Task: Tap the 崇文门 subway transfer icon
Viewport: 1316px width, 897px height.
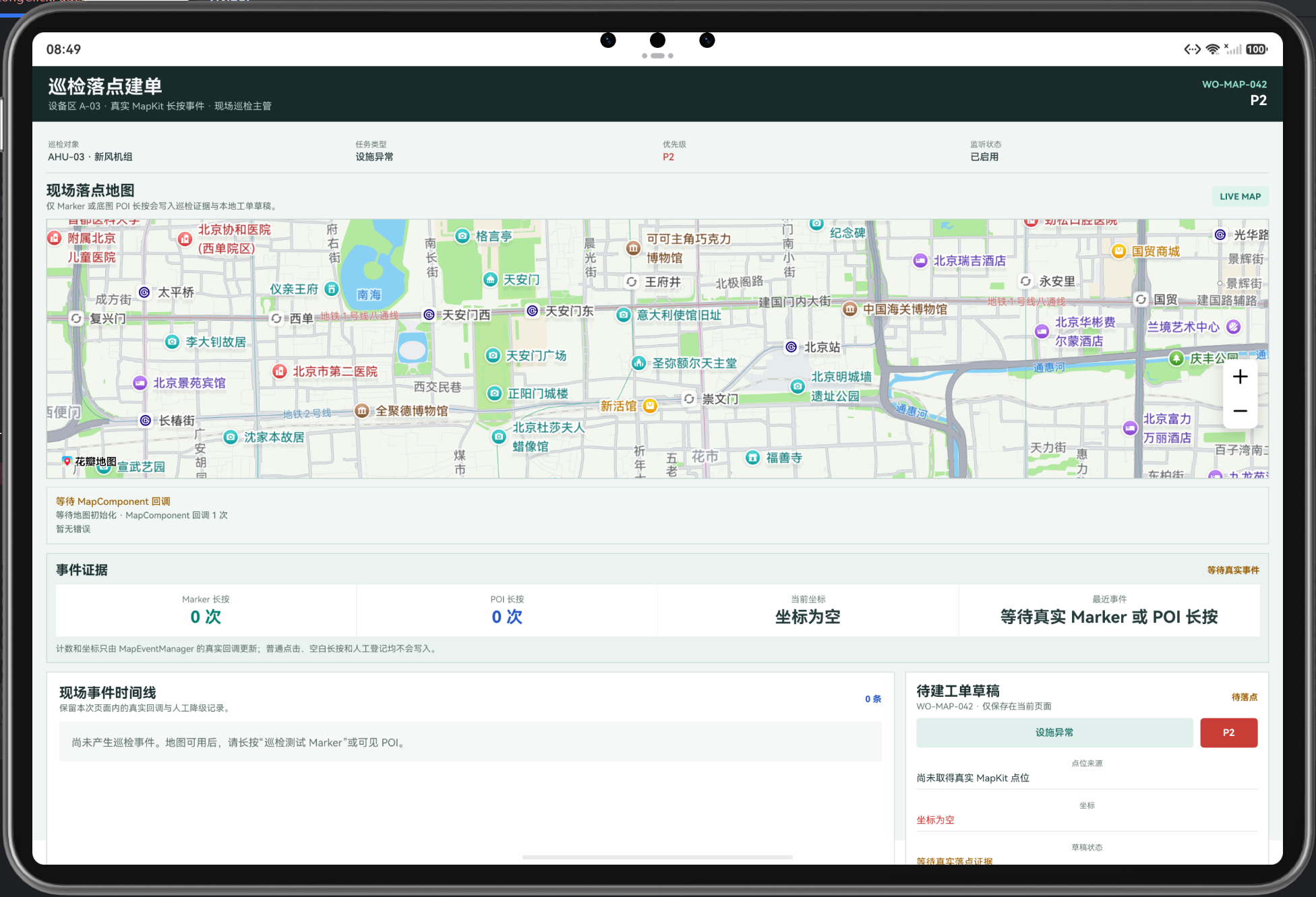Action: 689,398
